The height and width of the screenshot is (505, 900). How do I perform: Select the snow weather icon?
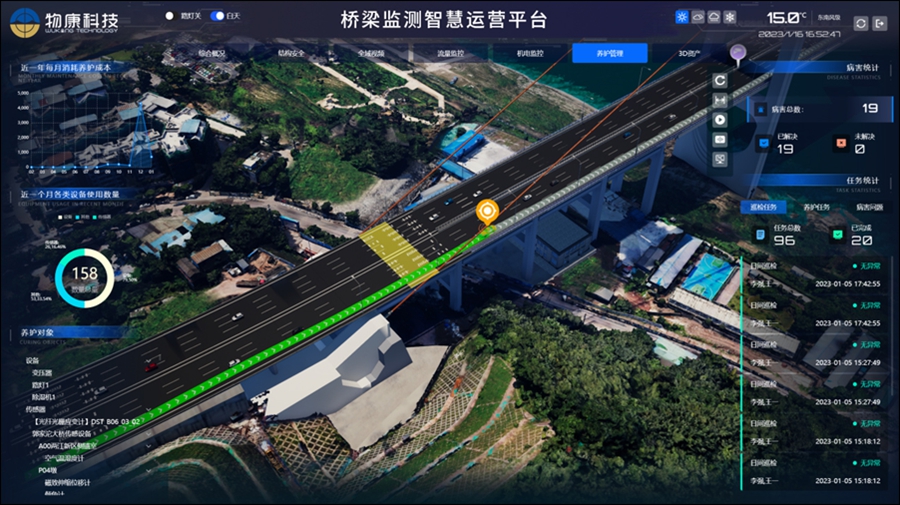point(730,17)
